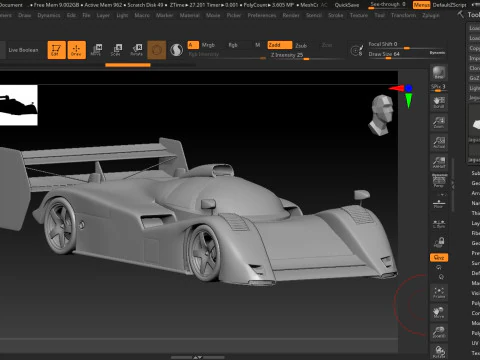The height and width of the screenshot is (360, 480).
Task: Click the Copy Tool button
Action: (x=474, y=48)
